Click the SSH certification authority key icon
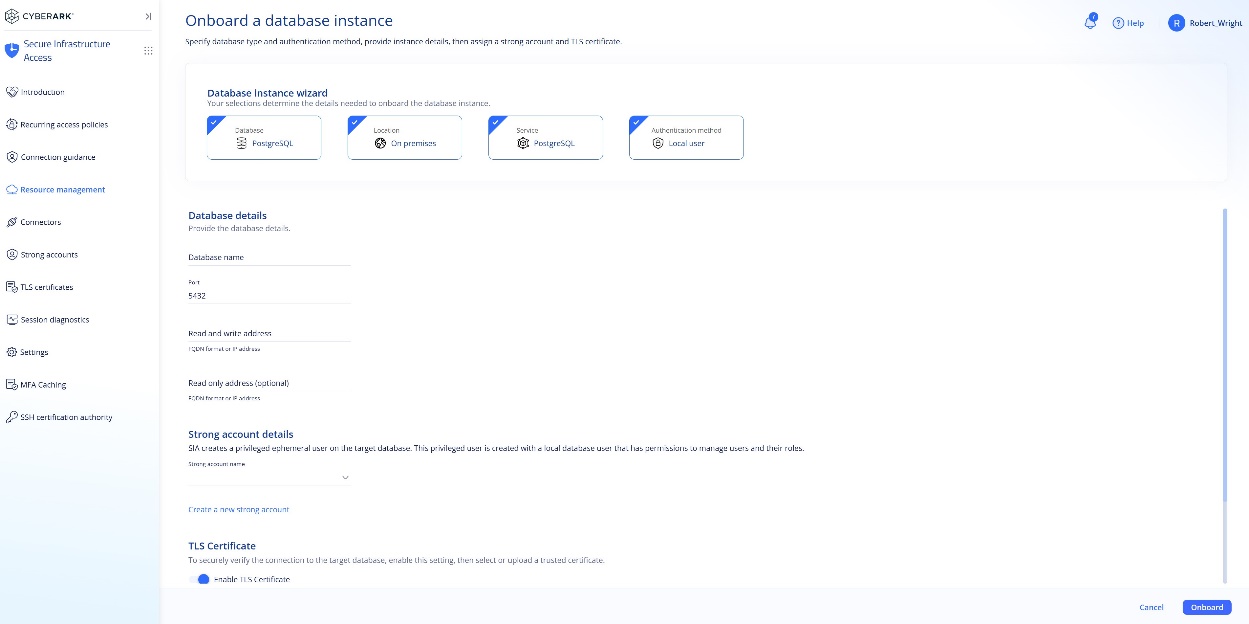 12,417
